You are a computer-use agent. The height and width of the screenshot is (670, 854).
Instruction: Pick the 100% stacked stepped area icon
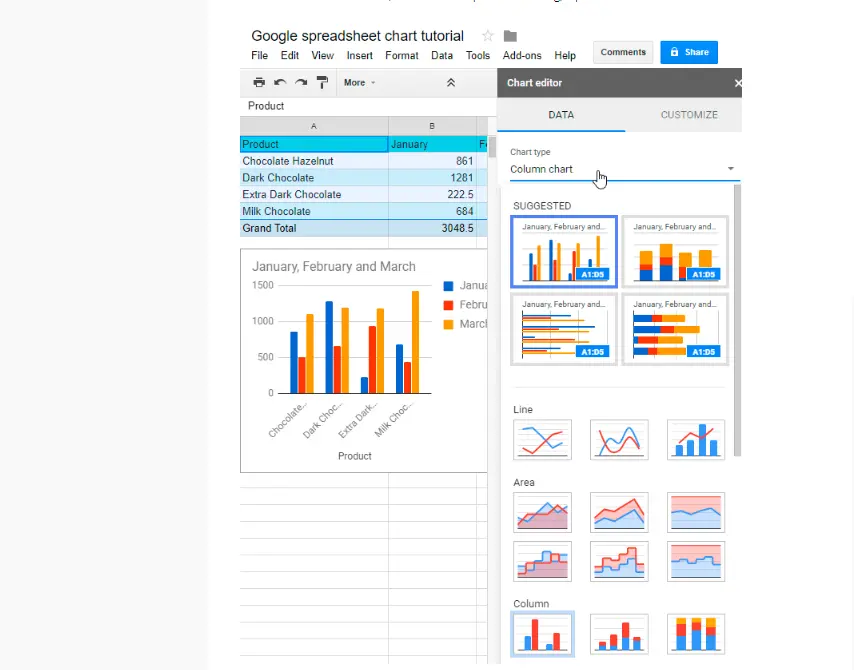pos(696,561)
